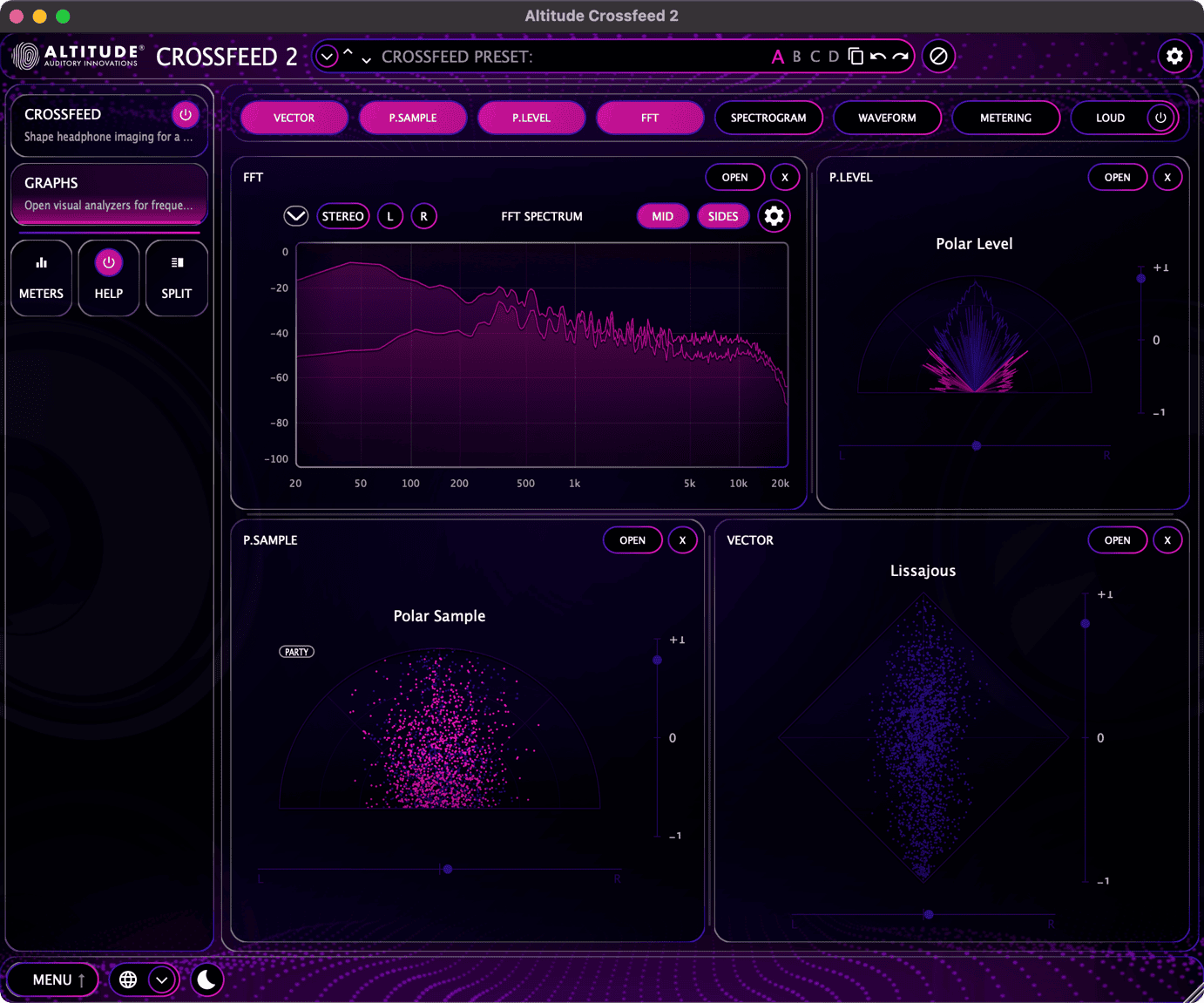Enable the Waveform graph tab
Viewport: 1204px width, 1003px height.
click(x=887, y=118)
